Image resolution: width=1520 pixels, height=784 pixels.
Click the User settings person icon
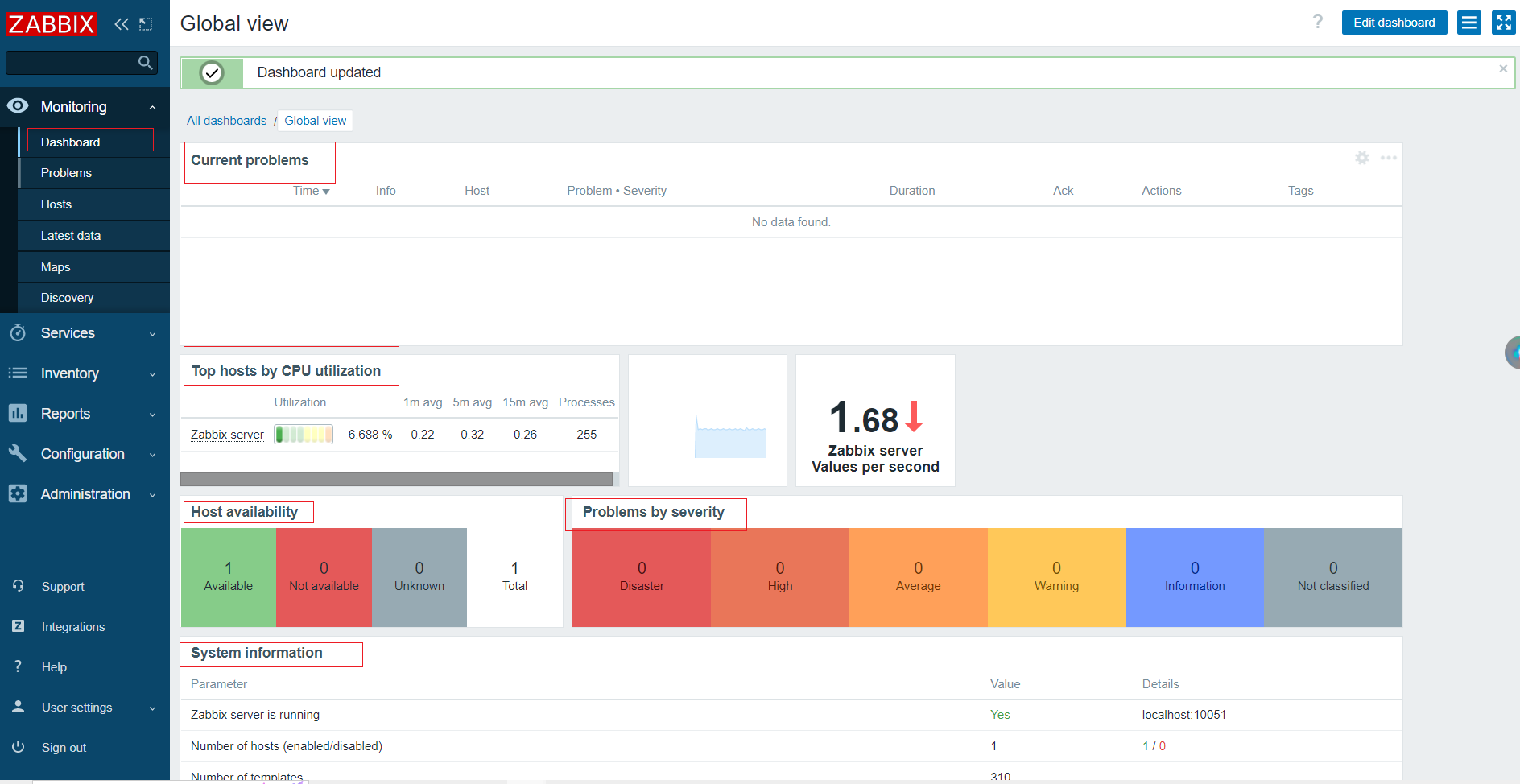click(19, 707)
